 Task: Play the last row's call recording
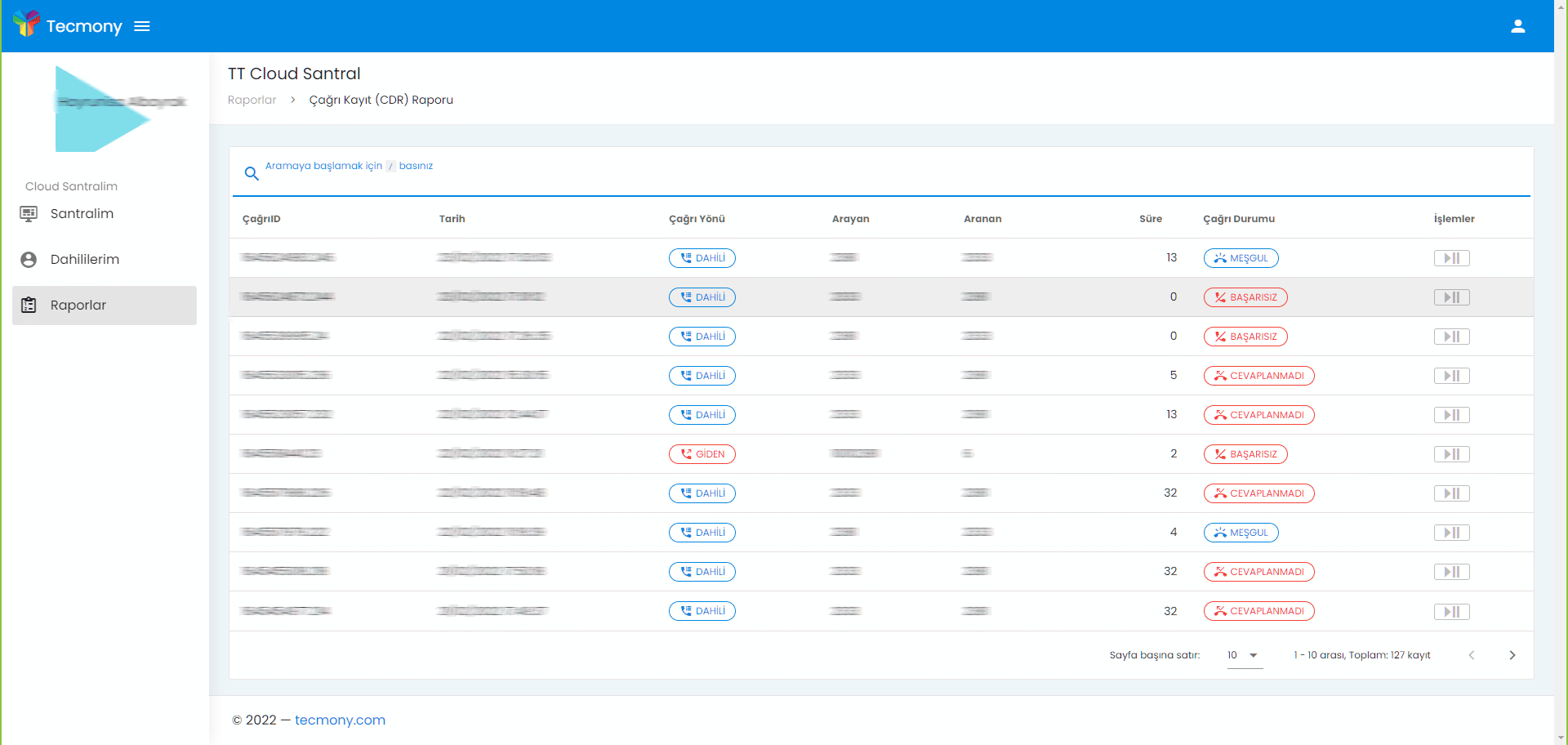[x=1451, y=610]
